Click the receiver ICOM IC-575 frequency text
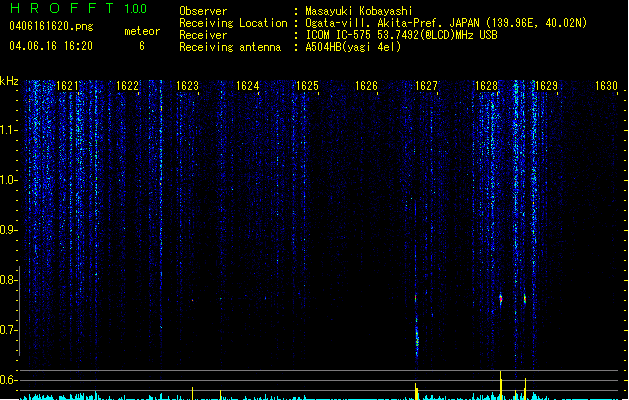 click(x=401, y=35)
